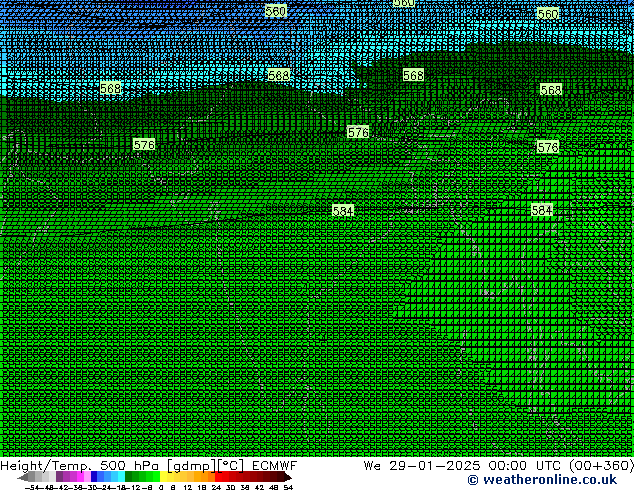This screenshot has width=634, height=490.
Task: Click the 0 legend tick value
Action: click(161, 487)
